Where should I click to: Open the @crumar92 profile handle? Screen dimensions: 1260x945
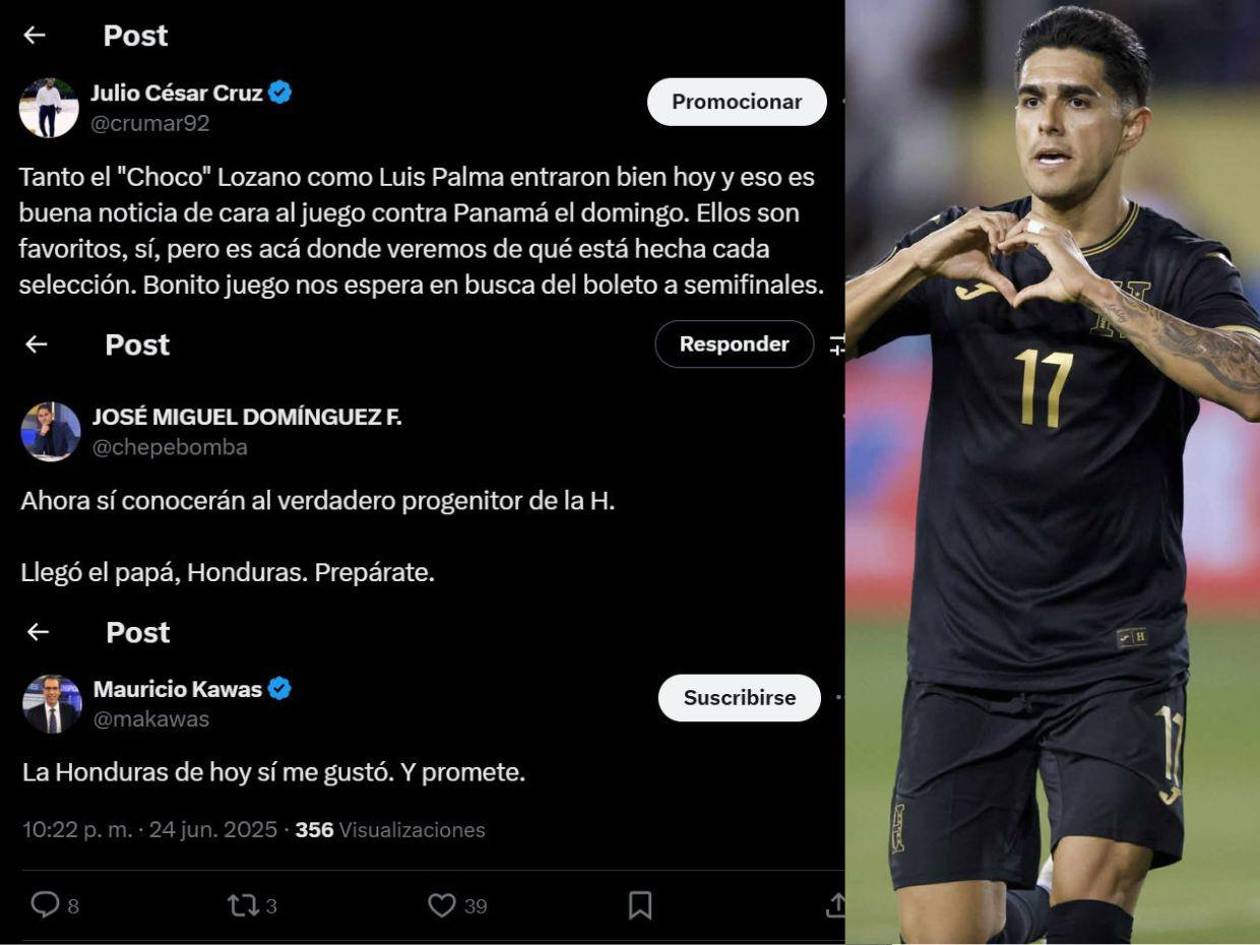pyautogui.click(x=150, y=124)
